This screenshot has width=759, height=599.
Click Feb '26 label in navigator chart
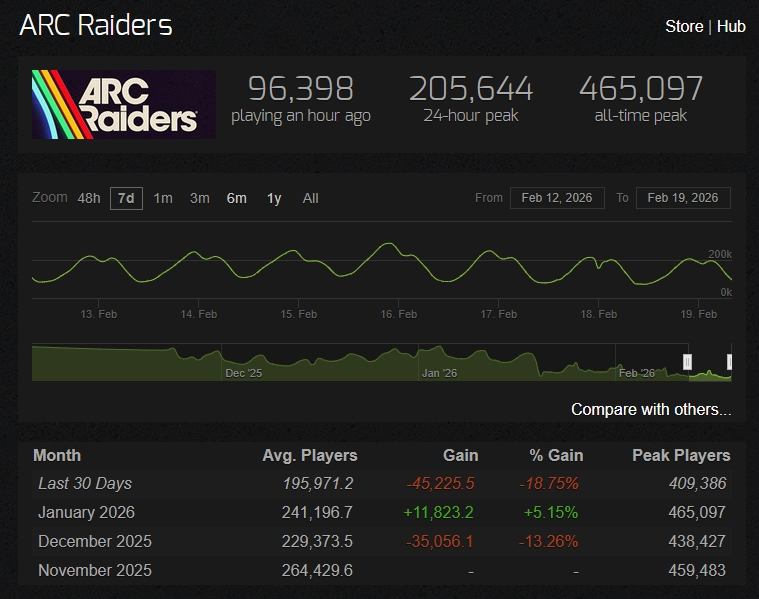[637, 373]
